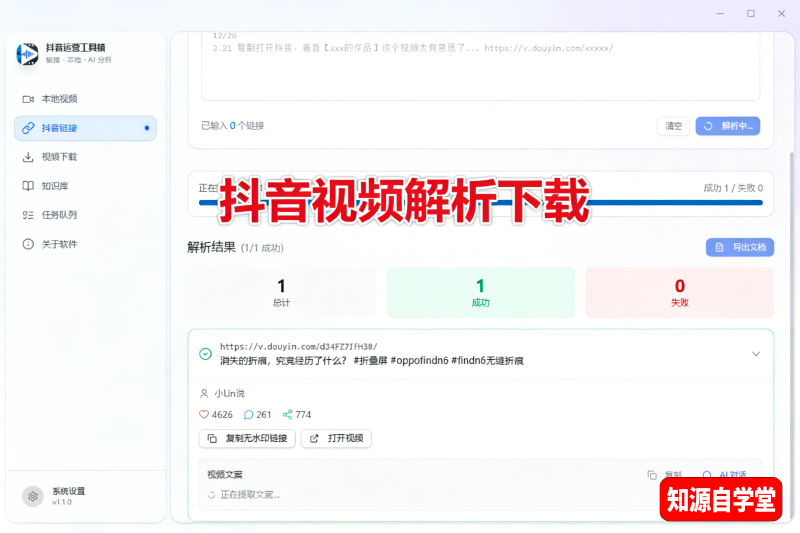The height and width of the screenshot is (533, 800).
Task: Click the list icon beside 任务队列
Action: coord(28,215)
